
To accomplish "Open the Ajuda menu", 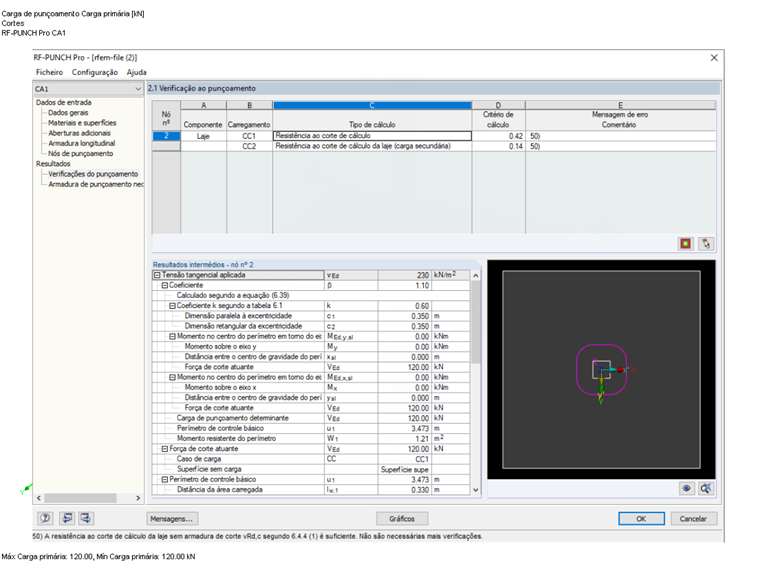I will [x=137, y=72].
